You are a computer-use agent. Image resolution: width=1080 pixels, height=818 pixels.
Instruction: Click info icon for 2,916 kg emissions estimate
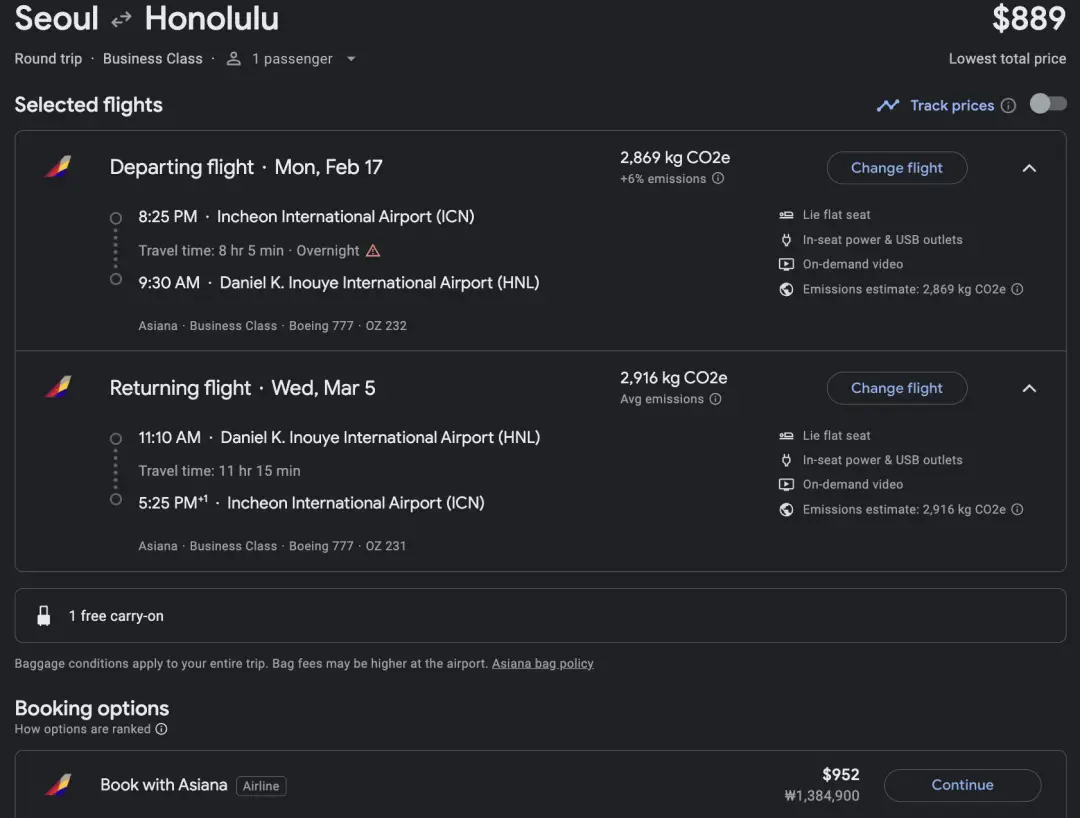[x=1017, y=510]
